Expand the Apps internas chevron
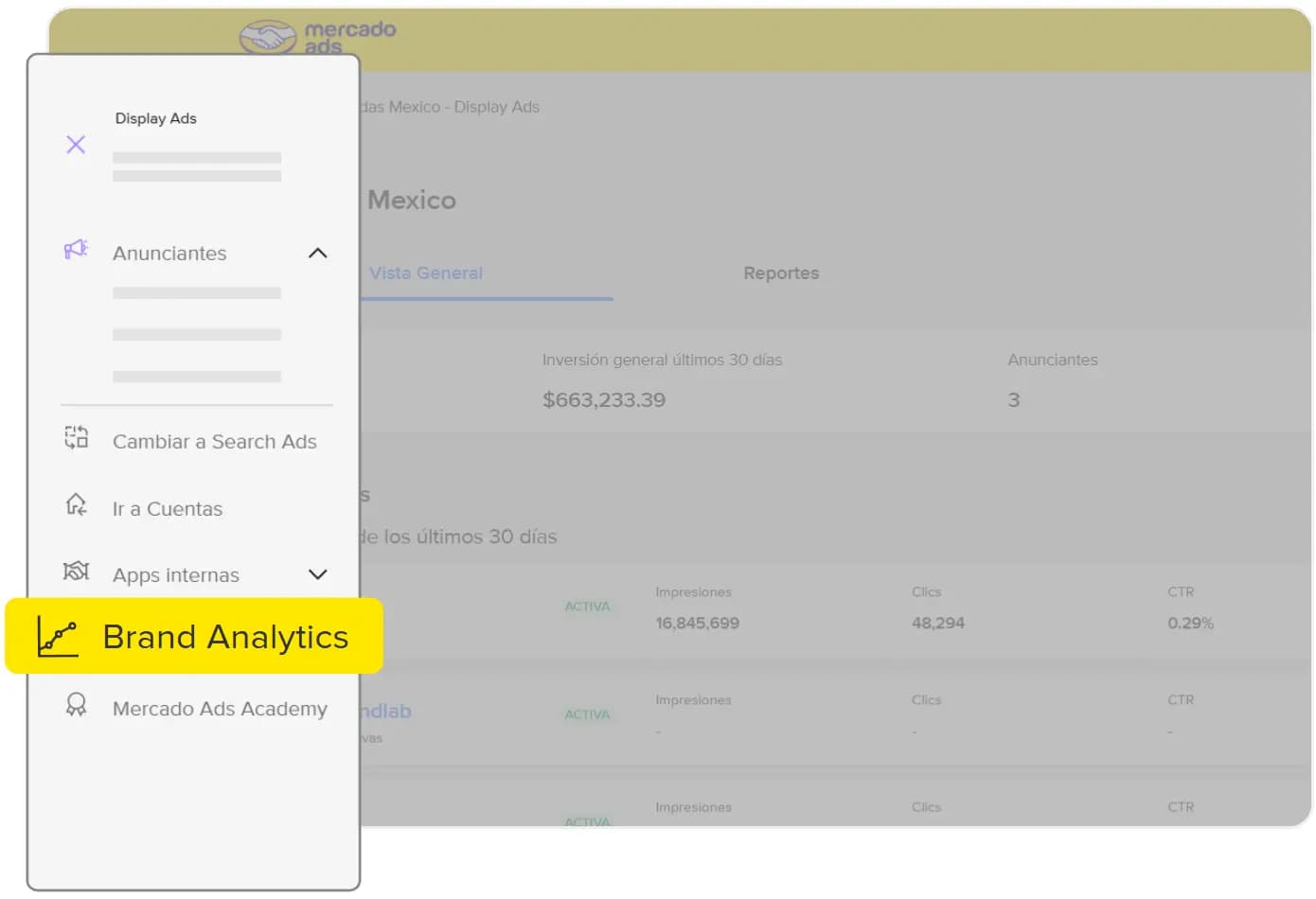The height and width of the screenshot is (899, 1316). tap(318, 575)
